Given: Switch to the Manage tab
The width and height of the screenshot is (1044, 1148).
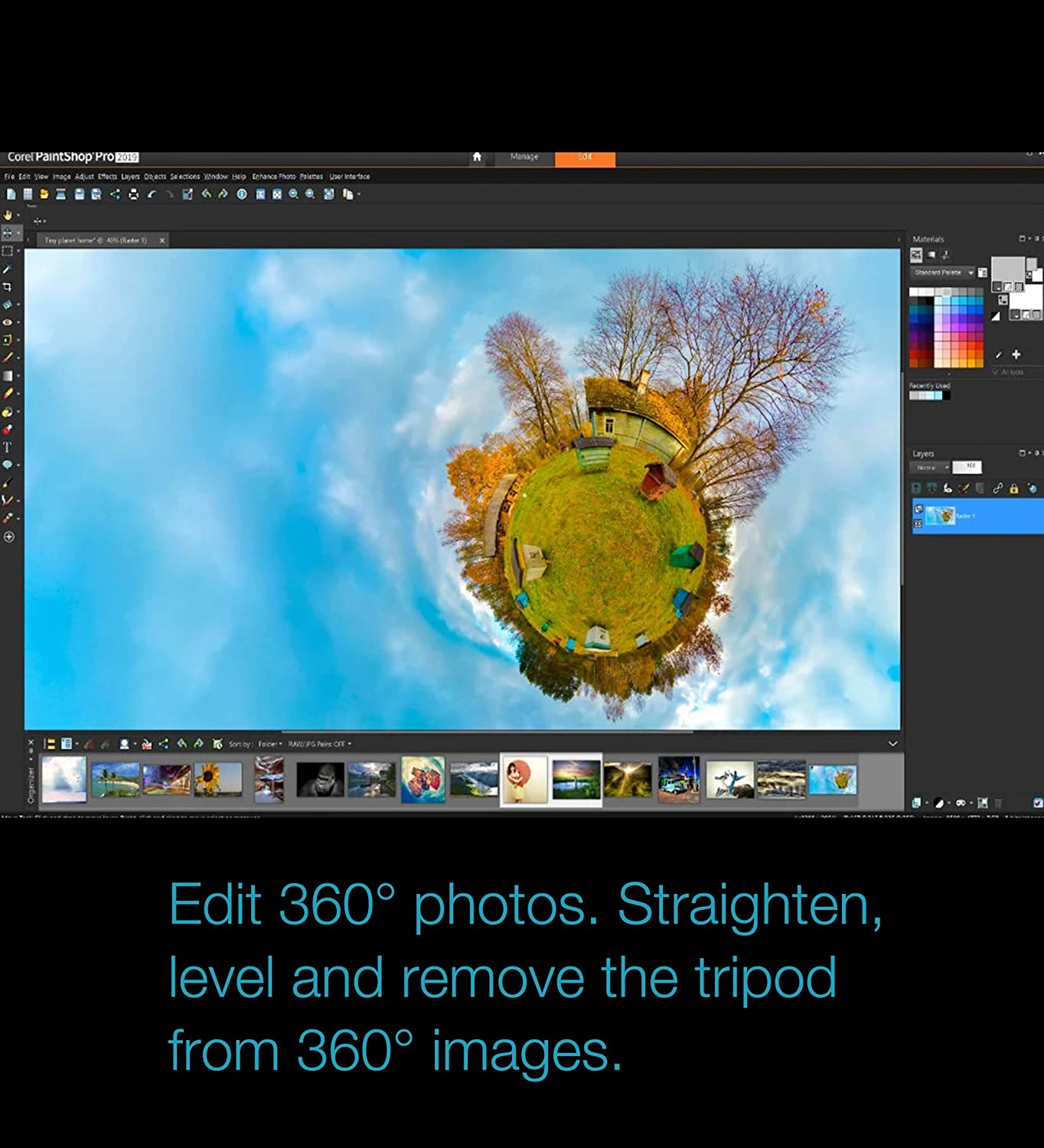Looking at the screenshot, I should 524,157.
